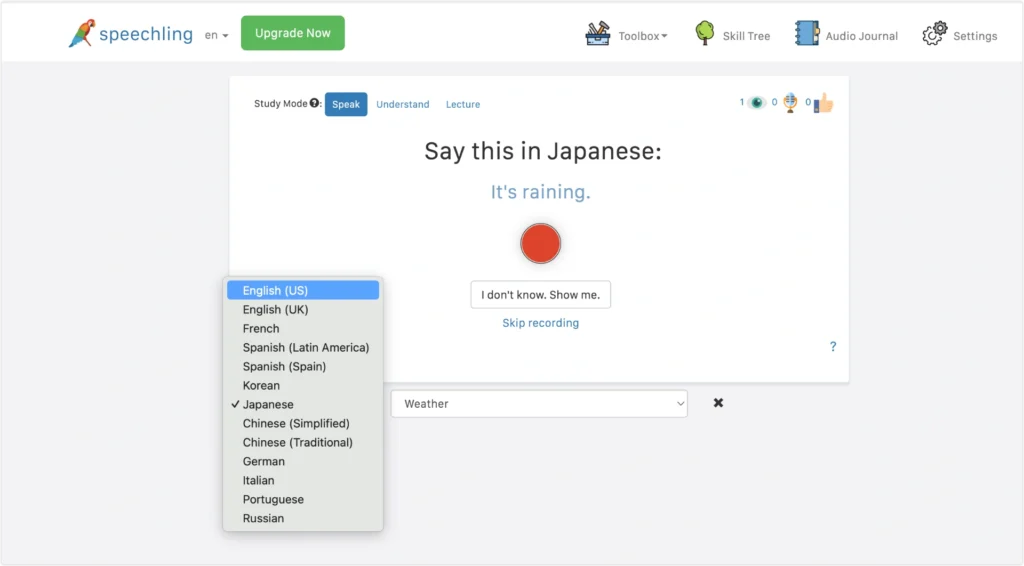Click the Skip recording link

tap(541, 322)
